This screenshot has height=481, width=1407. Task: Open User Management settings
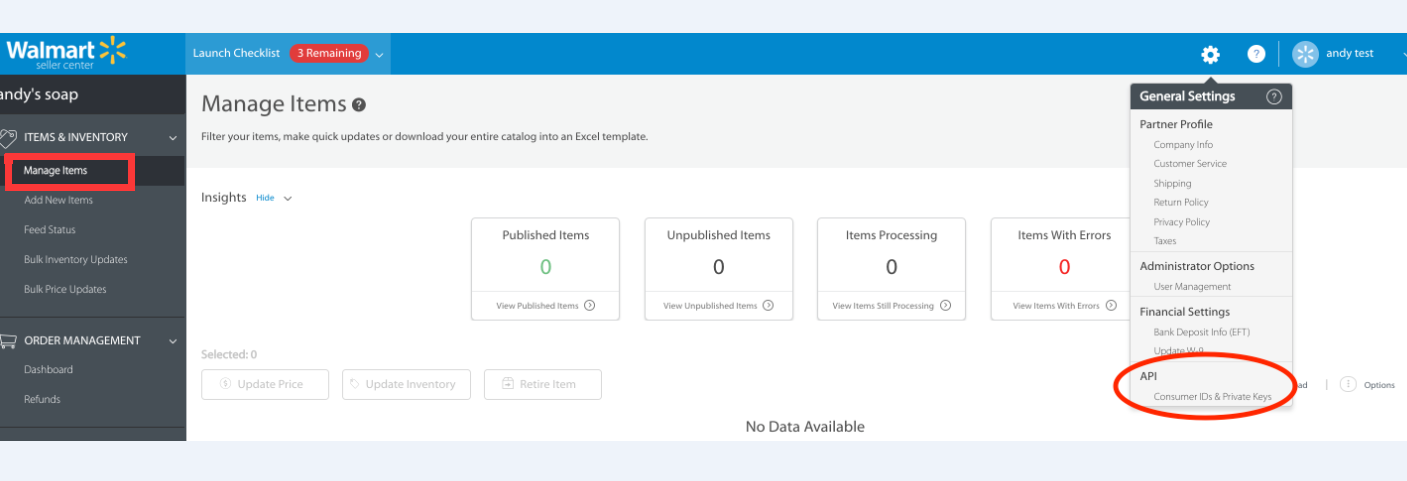click(1192, 287)
